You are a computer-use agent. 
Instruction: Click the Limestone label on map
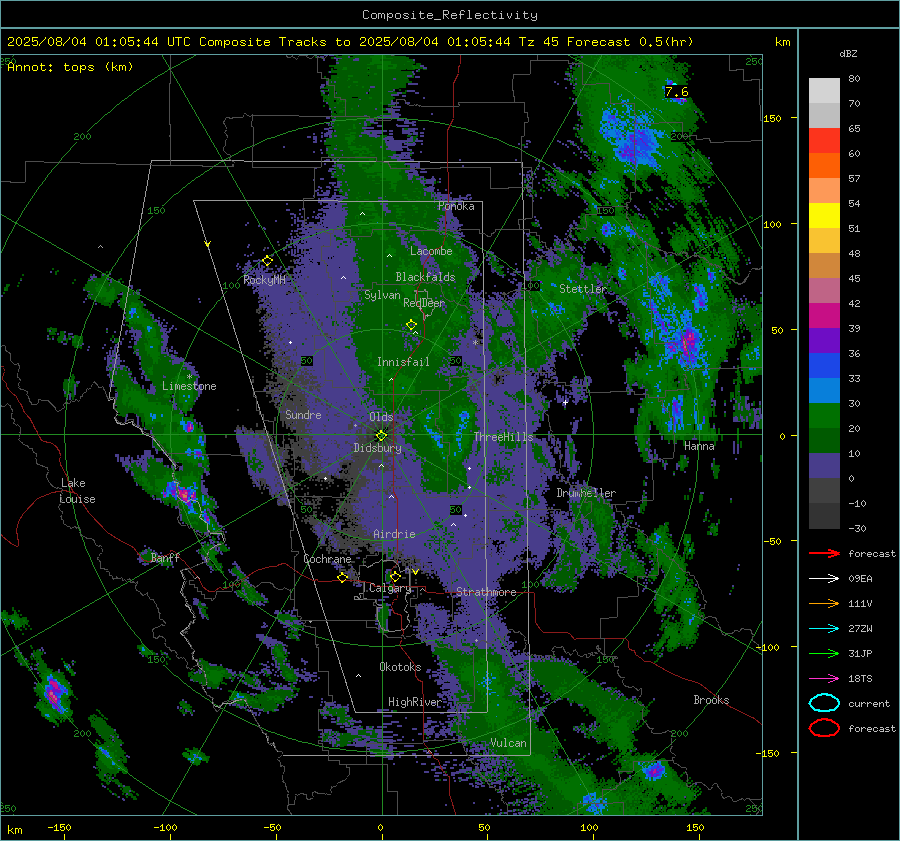point(189,386)
